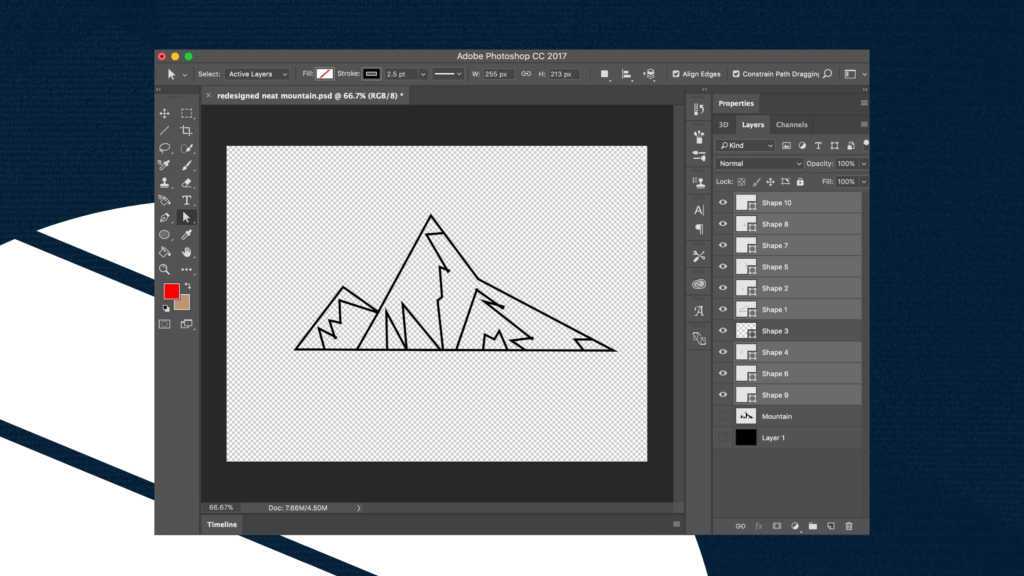Show the Mountain layer
The height and width of the screenshot is (576, 1024).
723,416
